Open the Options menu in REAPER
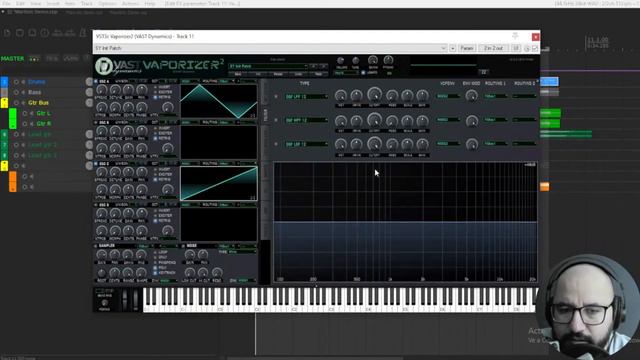 107,3
